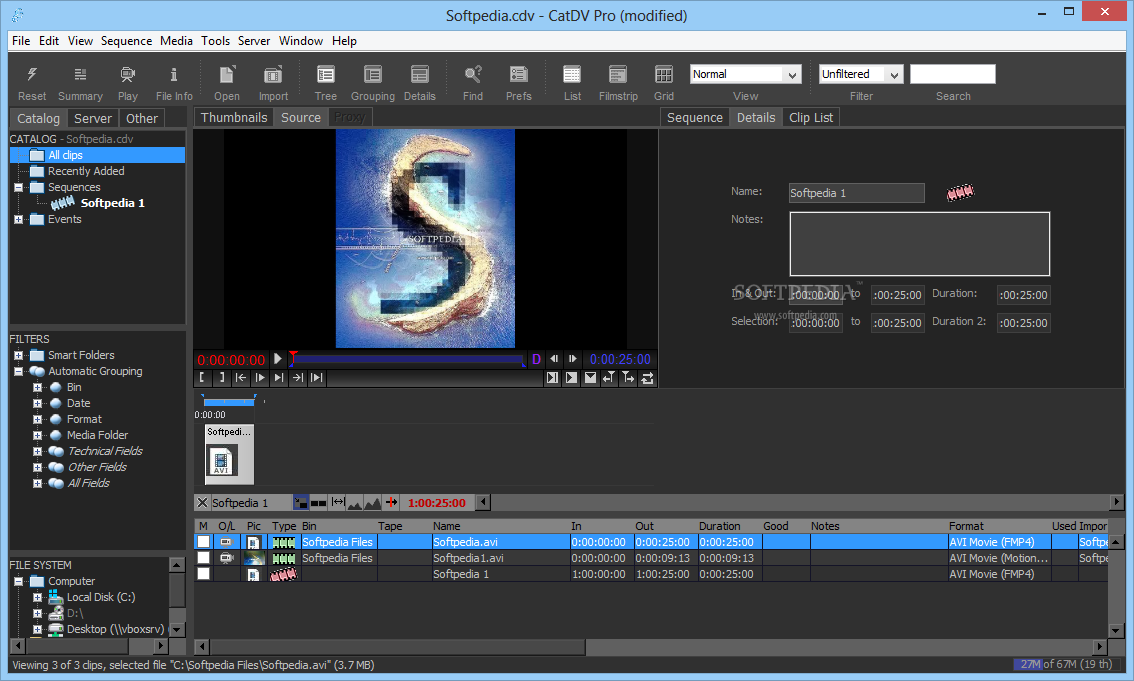
Task: Select the Softpedia 1 sequence in tree
Action: coord(112,203)
